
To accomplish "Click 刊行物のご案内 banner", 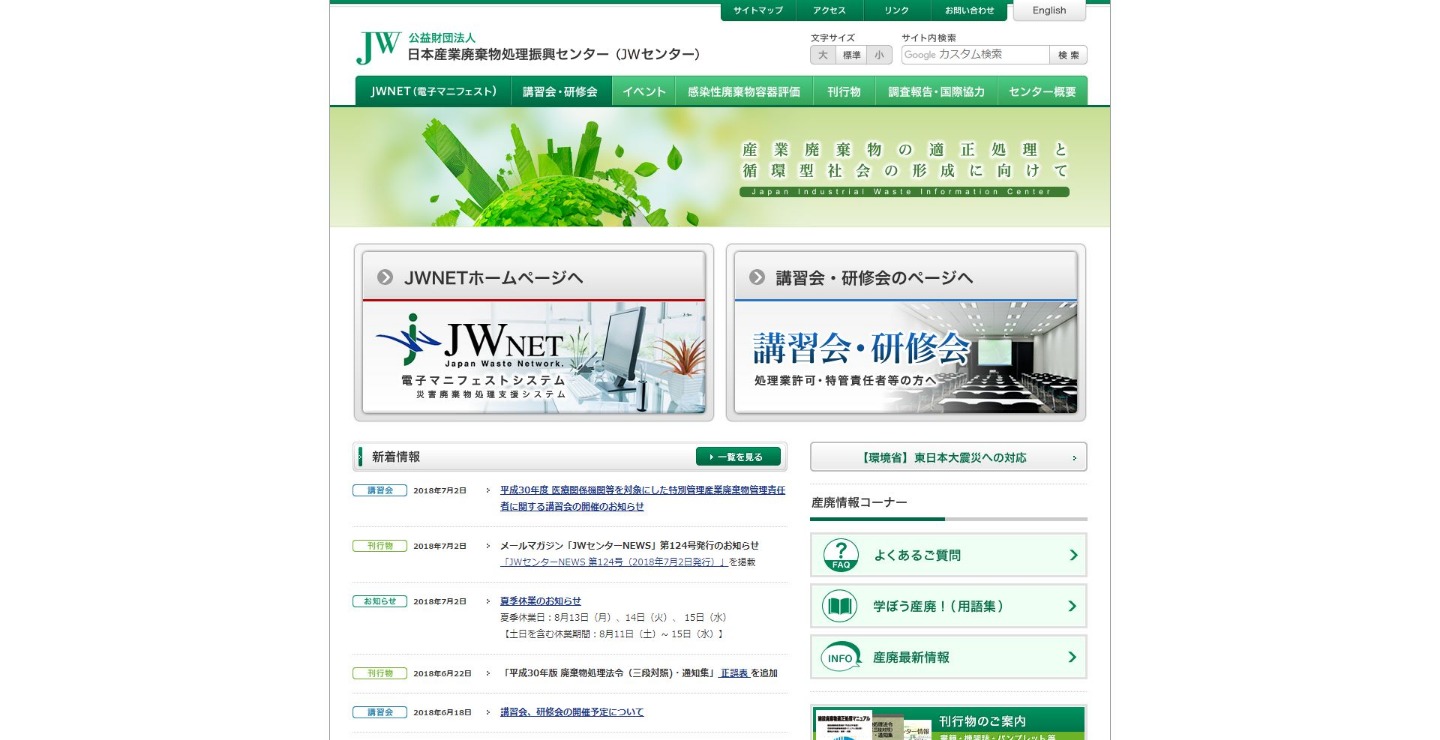I will [x=948, y=723].
